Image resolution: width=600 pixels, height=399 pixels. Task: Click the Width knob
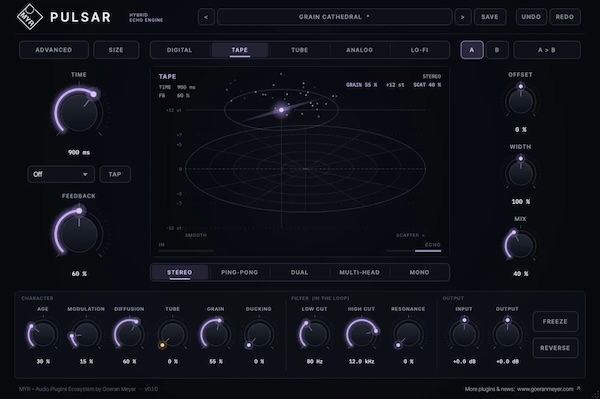click(520, 173)
